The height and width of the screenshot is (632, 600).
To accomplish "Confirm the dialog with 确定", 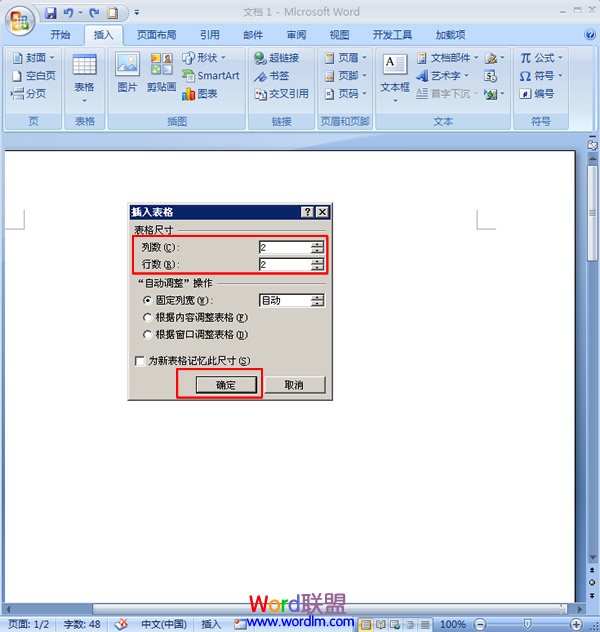I will point(226,385).
